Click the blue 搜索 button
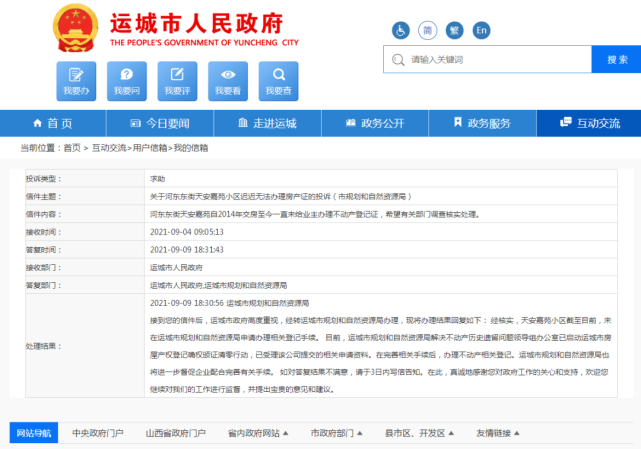641x449 pixels. coord(616,59)
